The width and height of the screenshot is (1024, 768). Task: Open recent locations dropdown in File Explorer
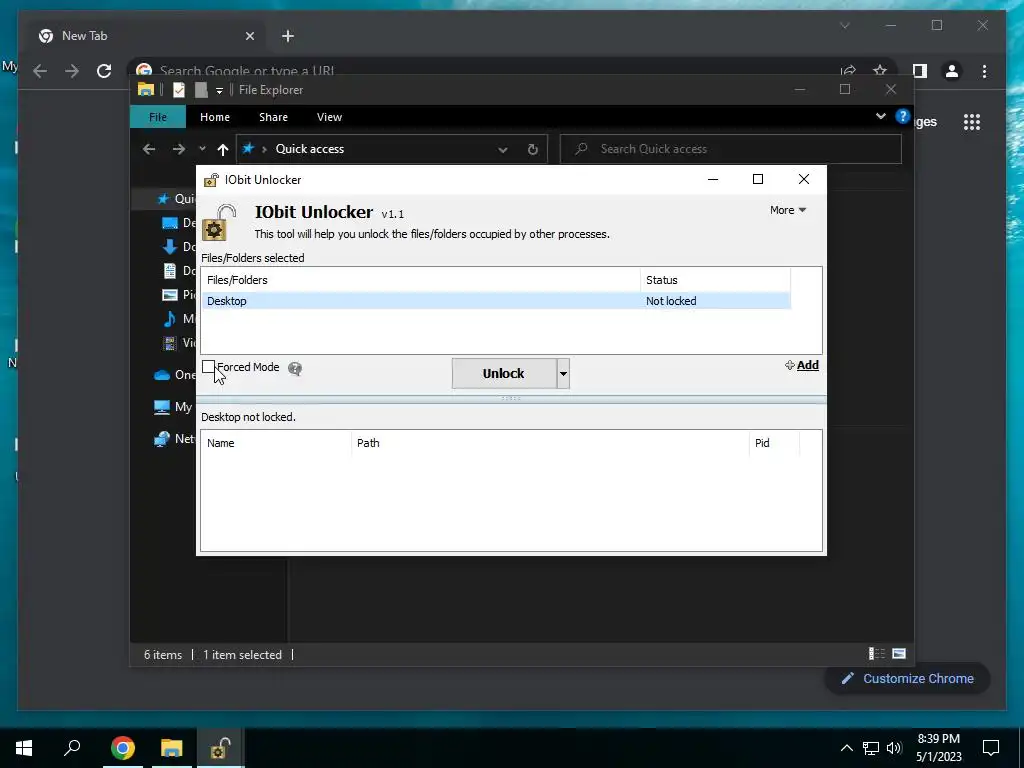202,149
